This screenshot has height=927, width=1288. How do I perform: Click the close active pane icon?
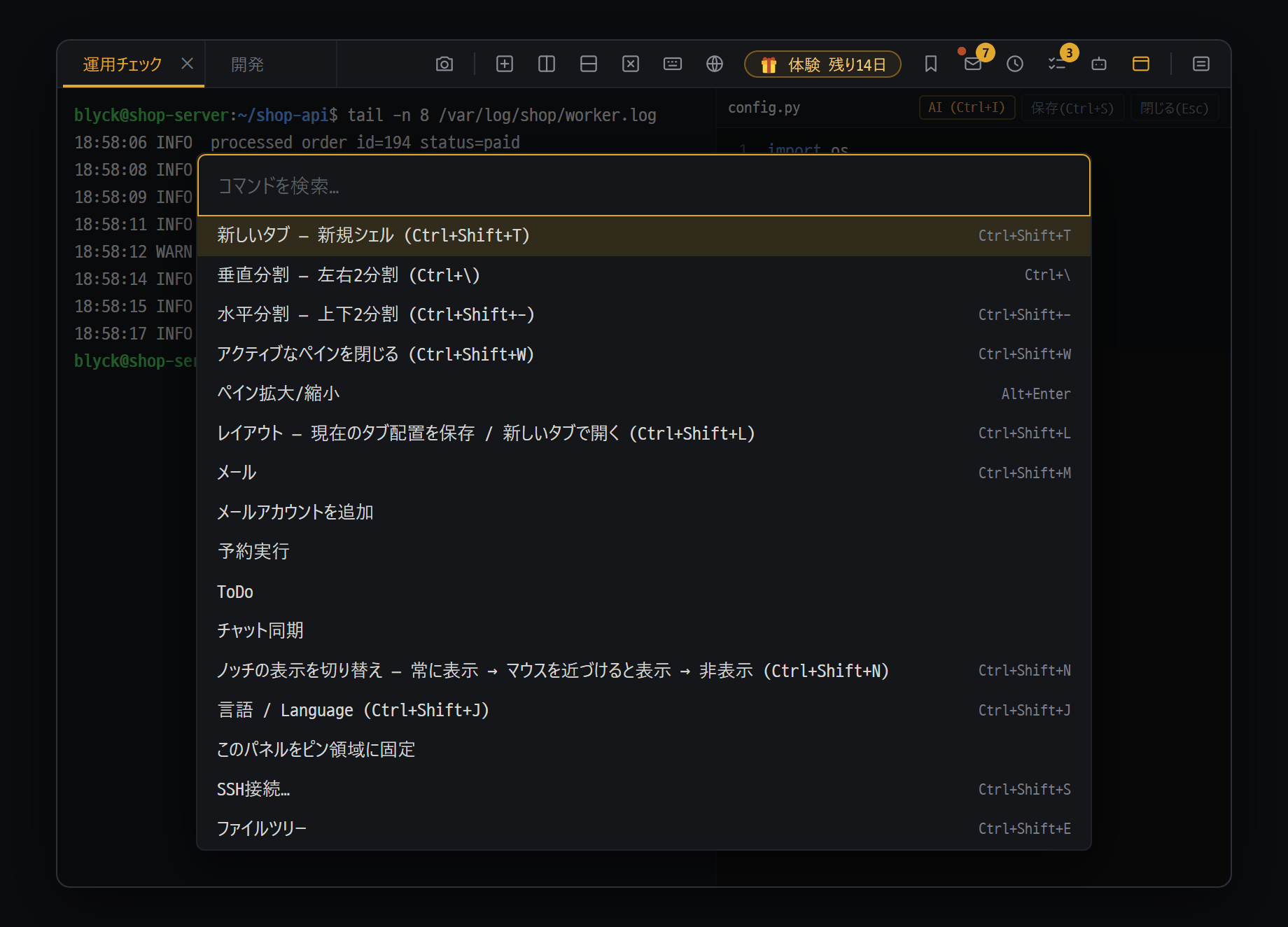coord(631,64)
